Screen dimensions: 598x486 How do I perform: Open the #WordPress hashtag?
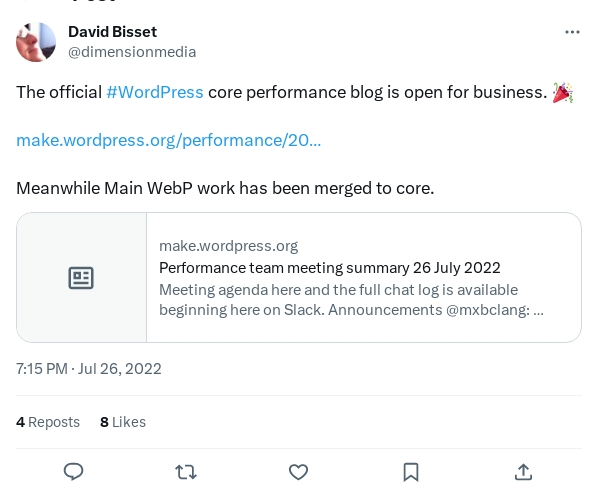click(x=155, y=92)
